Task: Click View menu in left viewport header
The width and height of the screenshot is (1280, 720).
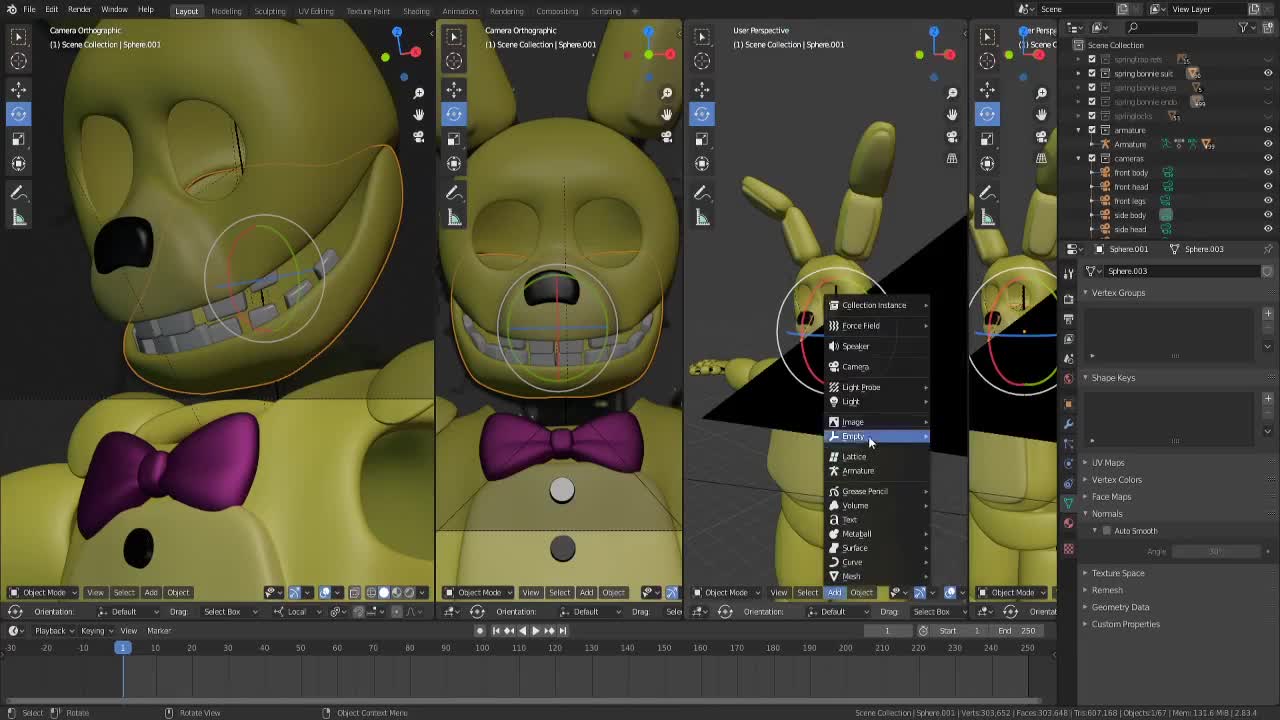Action: [95, 592]
